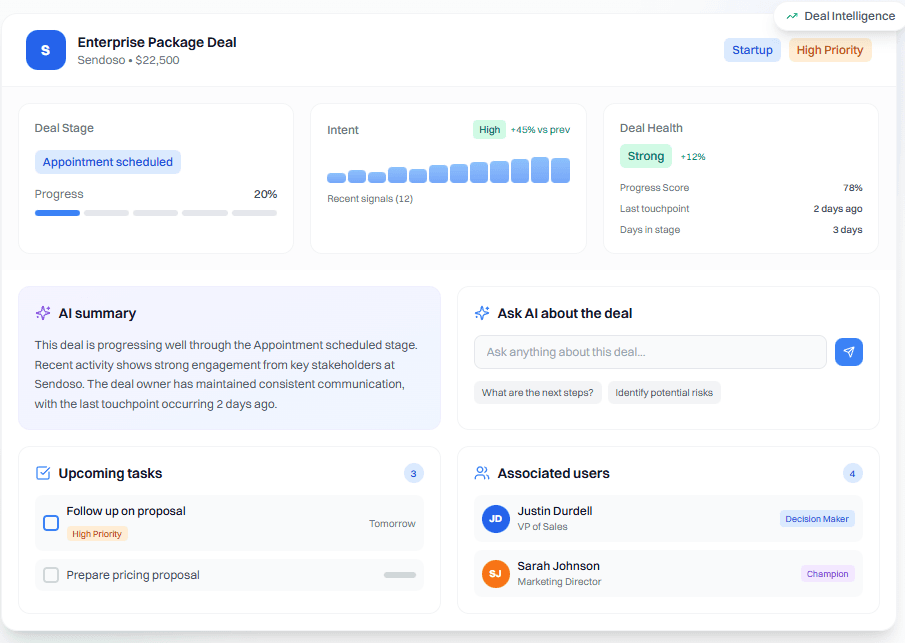Click the AI summary sparkles icon
This screenshot has width=905, height=643.
click(42, 313)
